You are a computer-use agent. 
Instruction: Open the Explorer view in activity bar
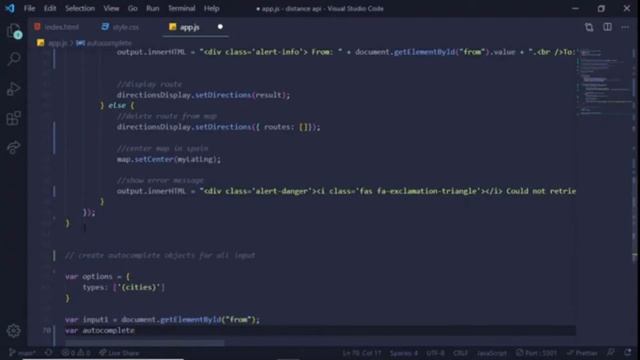pos(14,31)
